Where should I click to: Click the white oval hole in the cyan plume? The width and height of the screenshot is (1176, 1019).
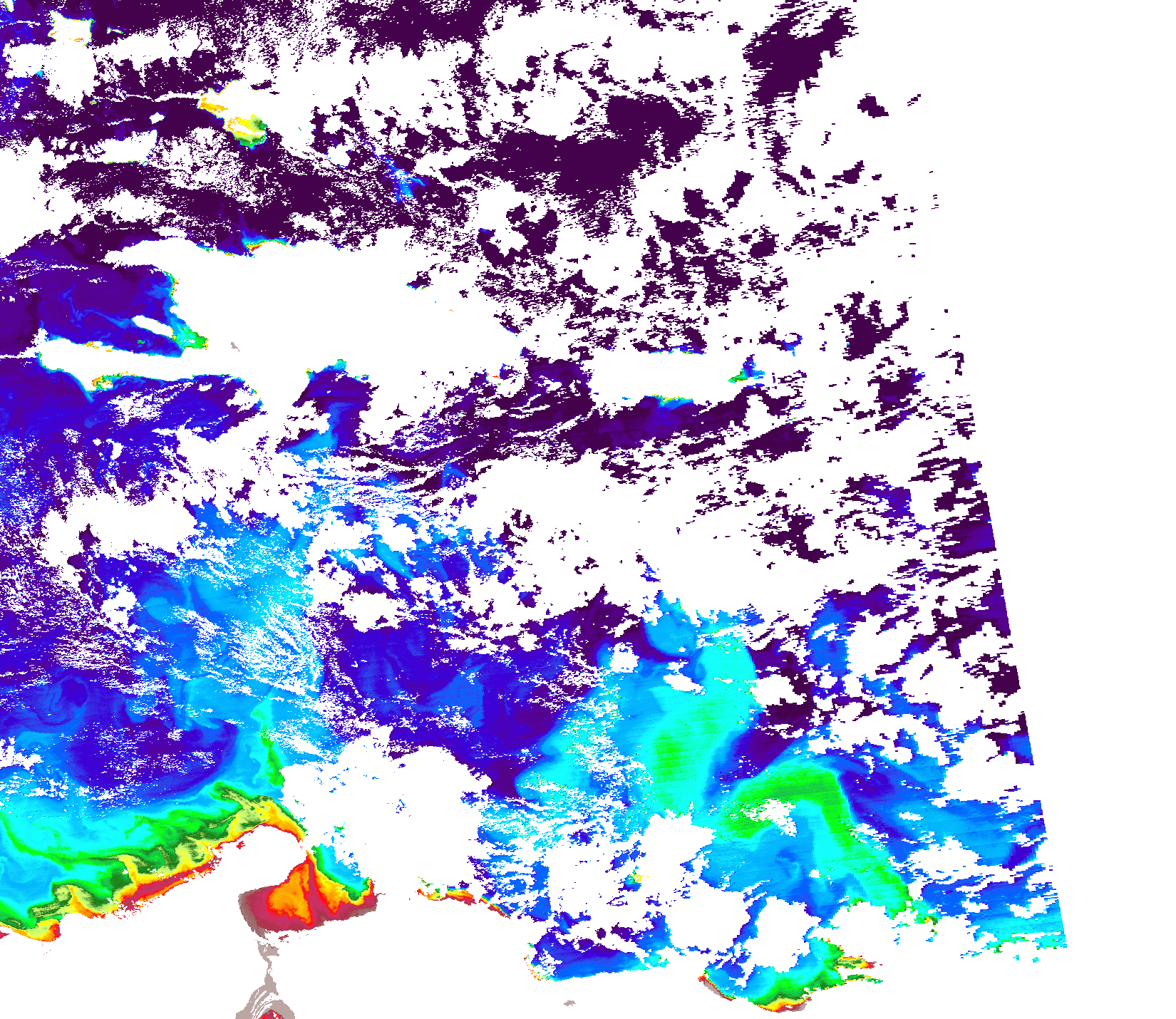click(x=682, y=684)
